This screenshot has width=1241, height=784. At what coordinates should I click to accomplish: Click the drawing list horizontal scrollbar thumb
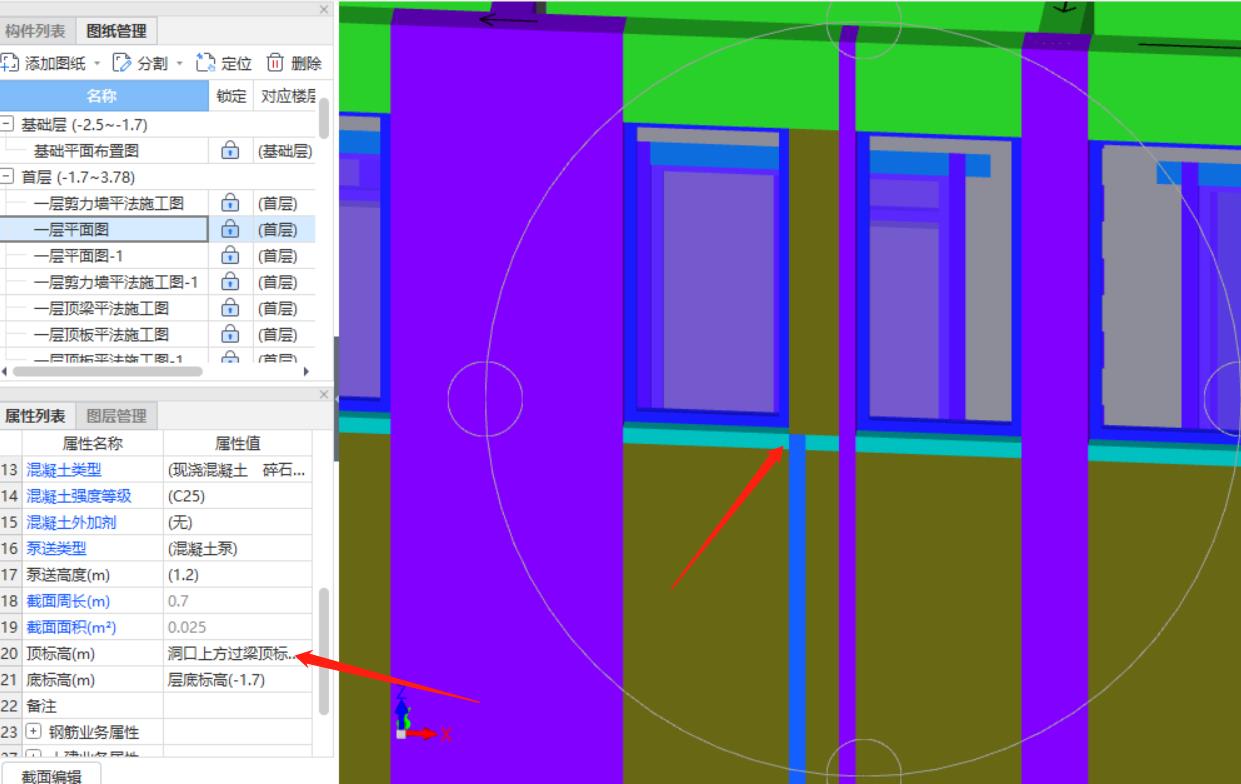click(x=107, y=371)
